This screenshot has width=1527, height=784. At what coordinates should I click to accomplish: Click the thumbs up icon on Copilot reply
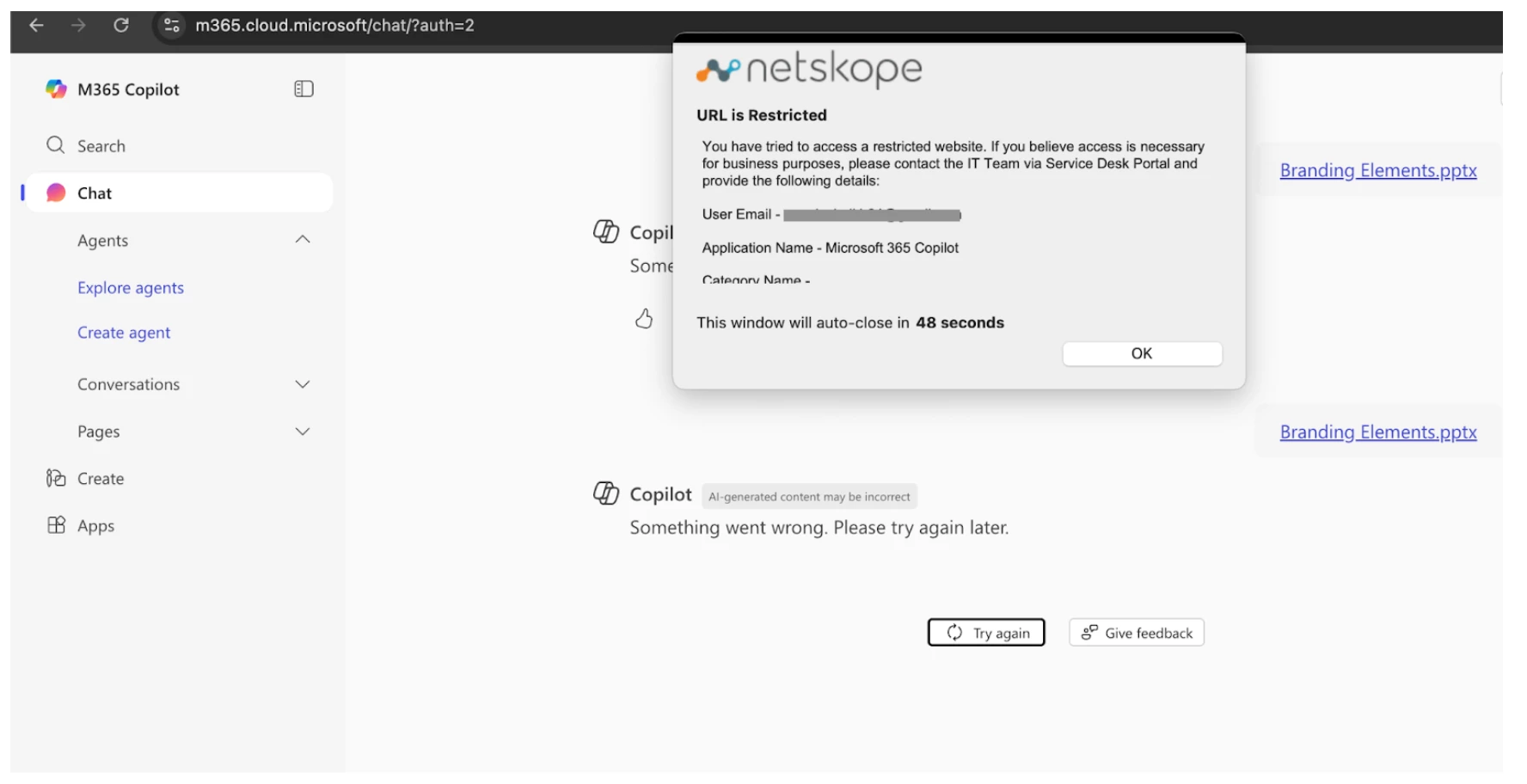(644, 319)
